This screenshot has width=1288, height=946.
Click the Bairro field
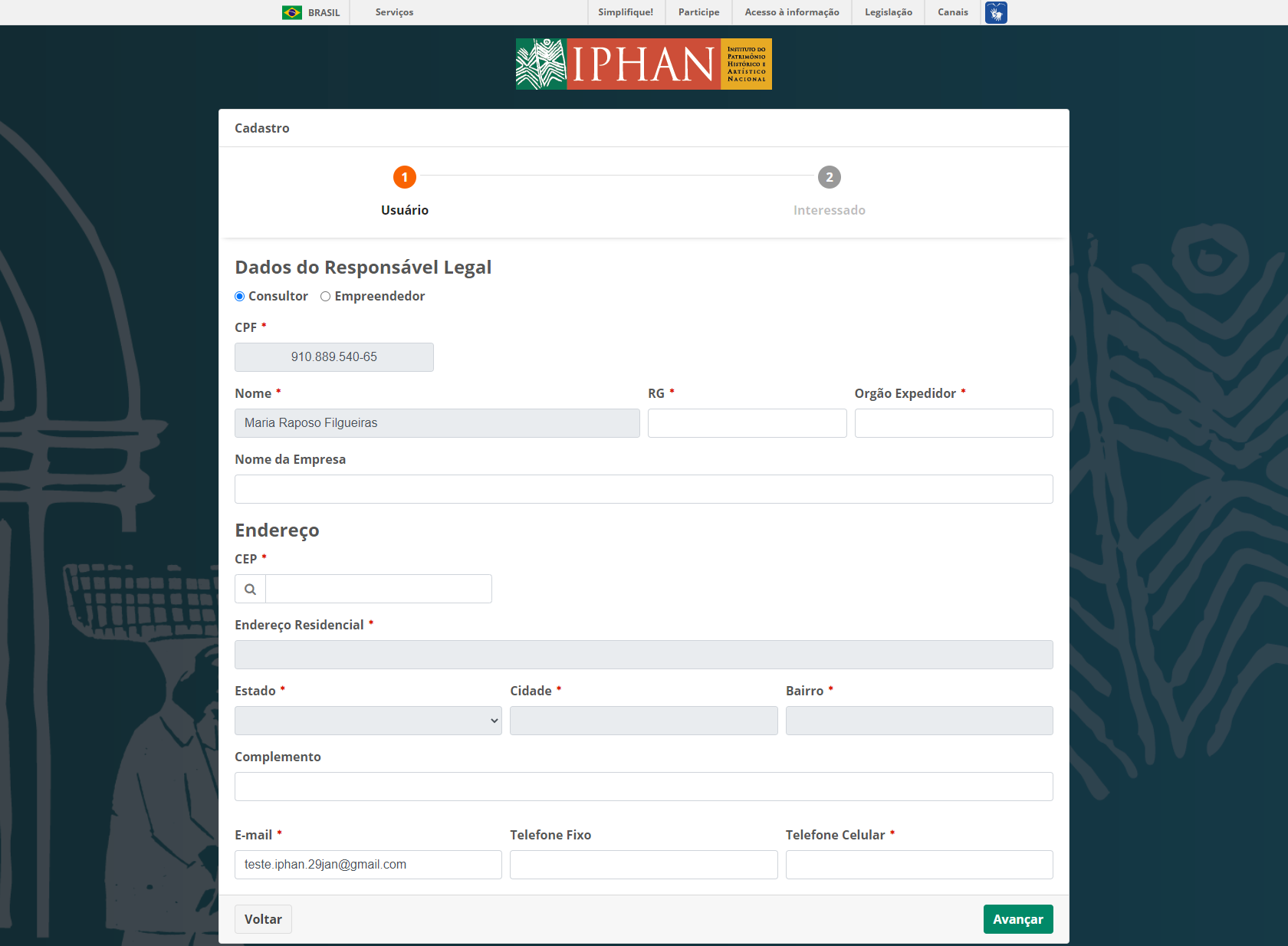pos(919,721)
